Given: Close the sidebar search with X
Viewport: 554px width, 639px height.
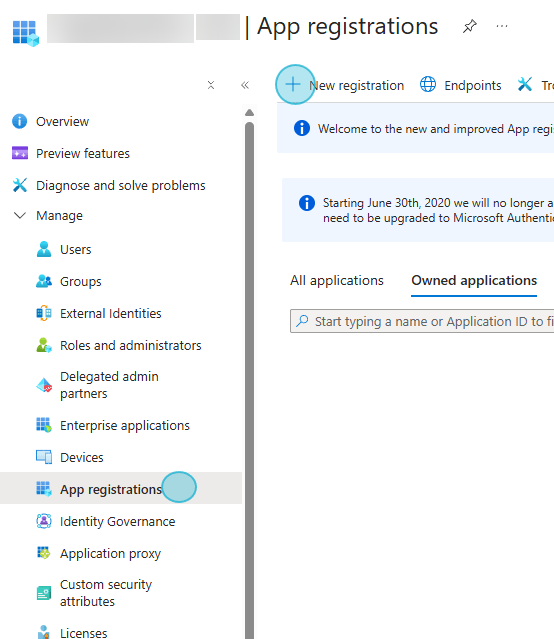Looking at the screenshot, I should coord(211,85).
